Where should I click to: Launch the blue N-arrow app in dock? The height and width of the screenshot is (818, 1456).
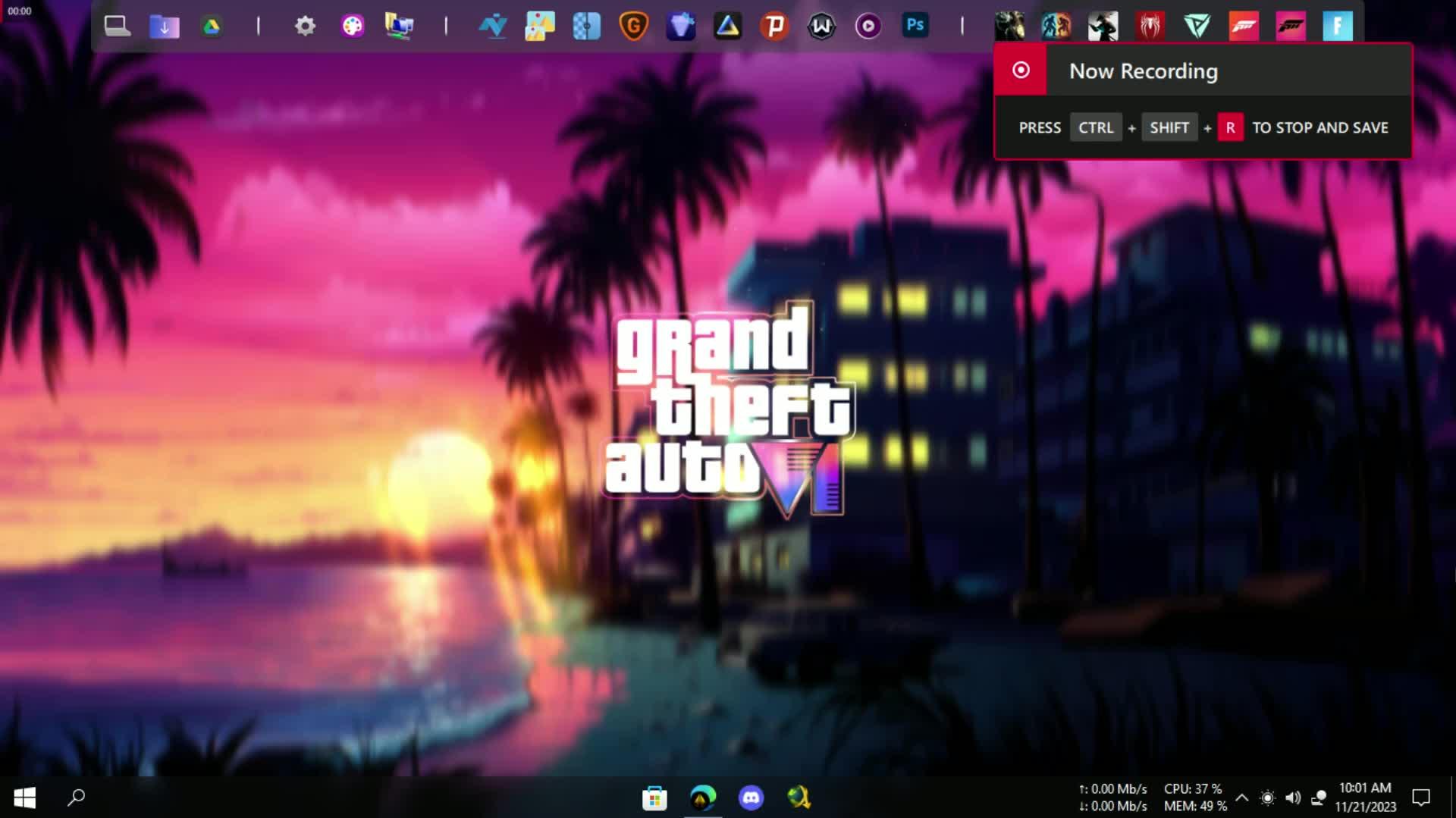click(x=493, y=27)
